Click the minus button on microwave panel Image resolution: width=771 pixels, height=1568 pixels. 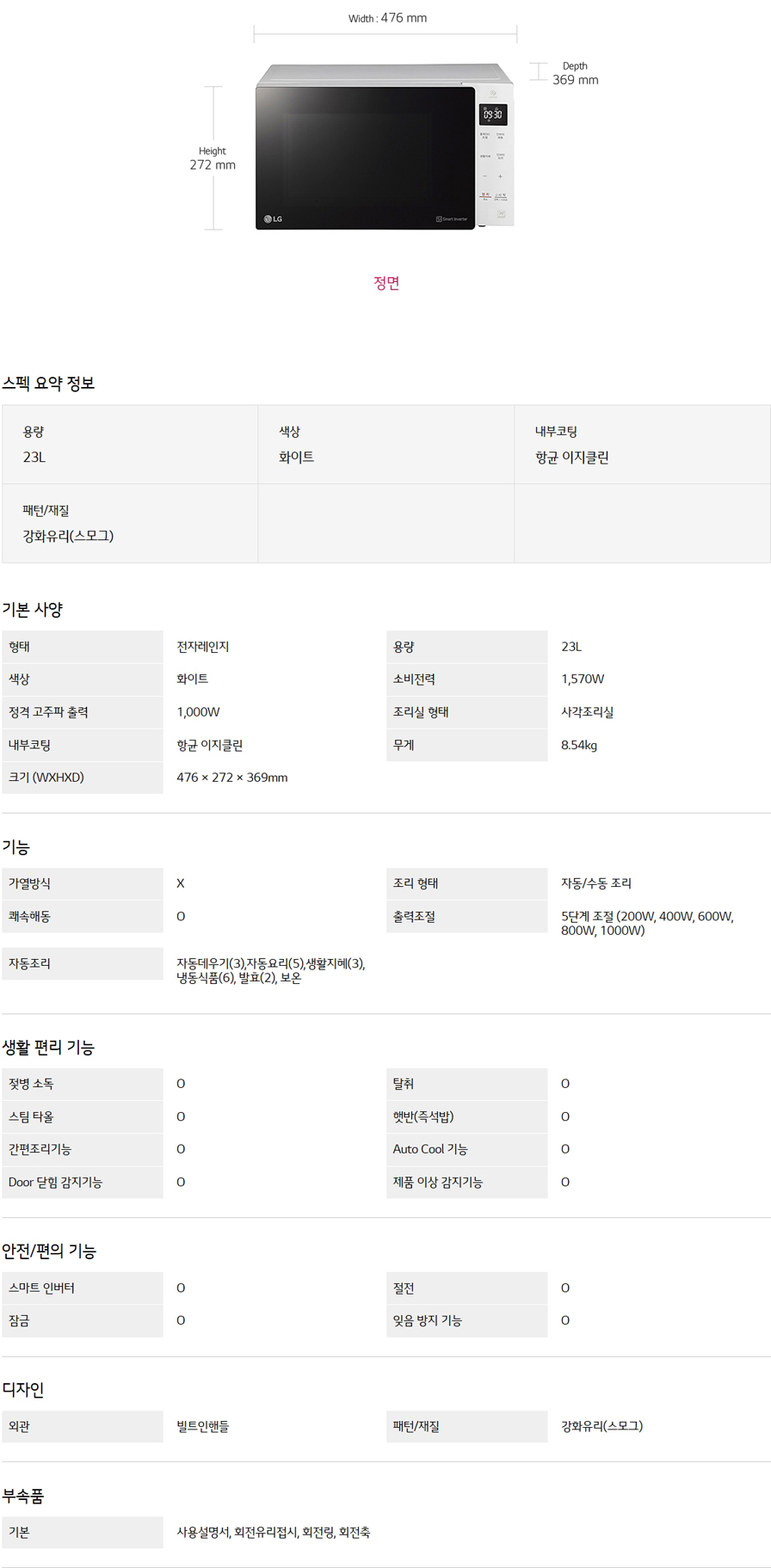484,176
